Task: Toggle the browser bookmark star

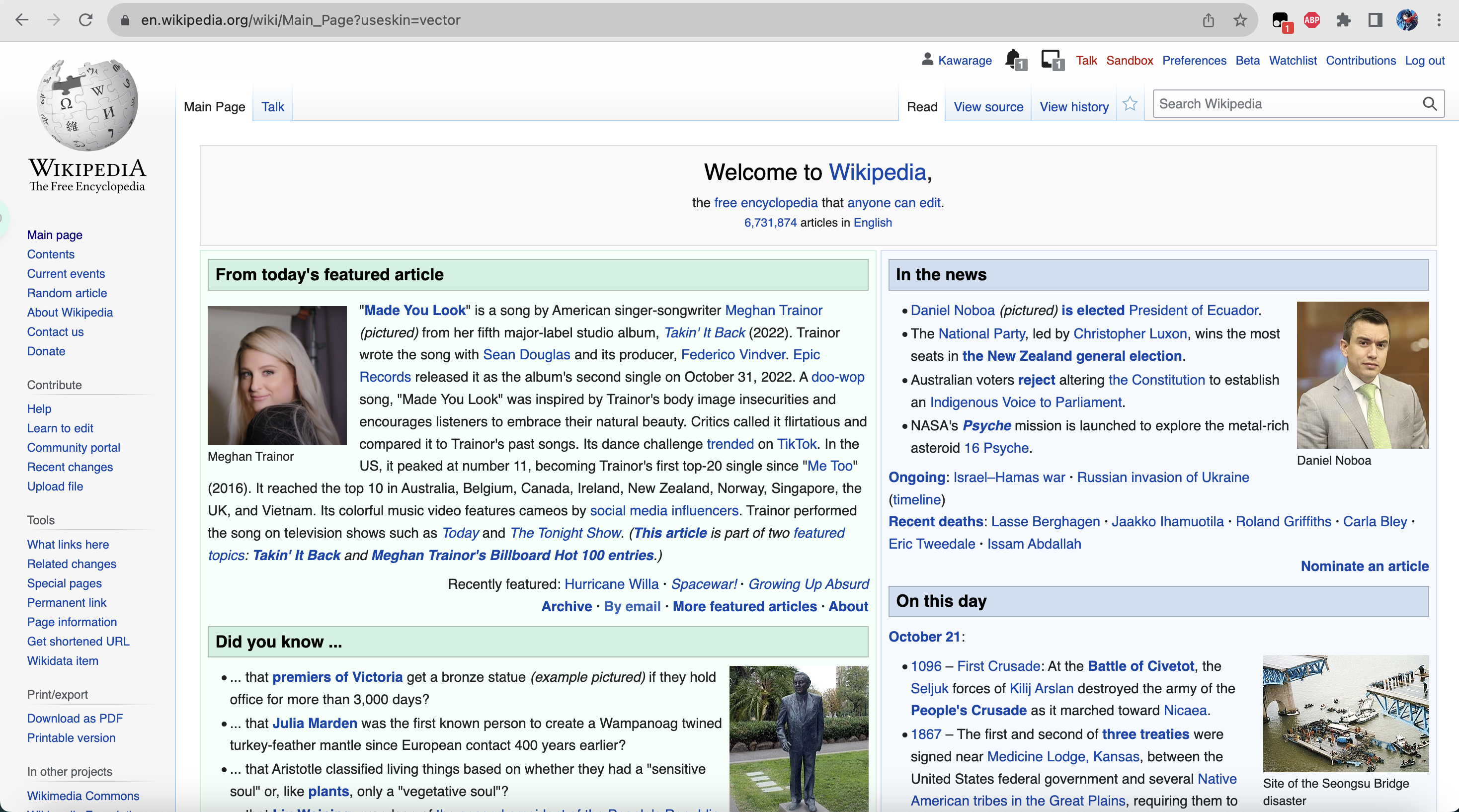Action: coord(1240,20)
